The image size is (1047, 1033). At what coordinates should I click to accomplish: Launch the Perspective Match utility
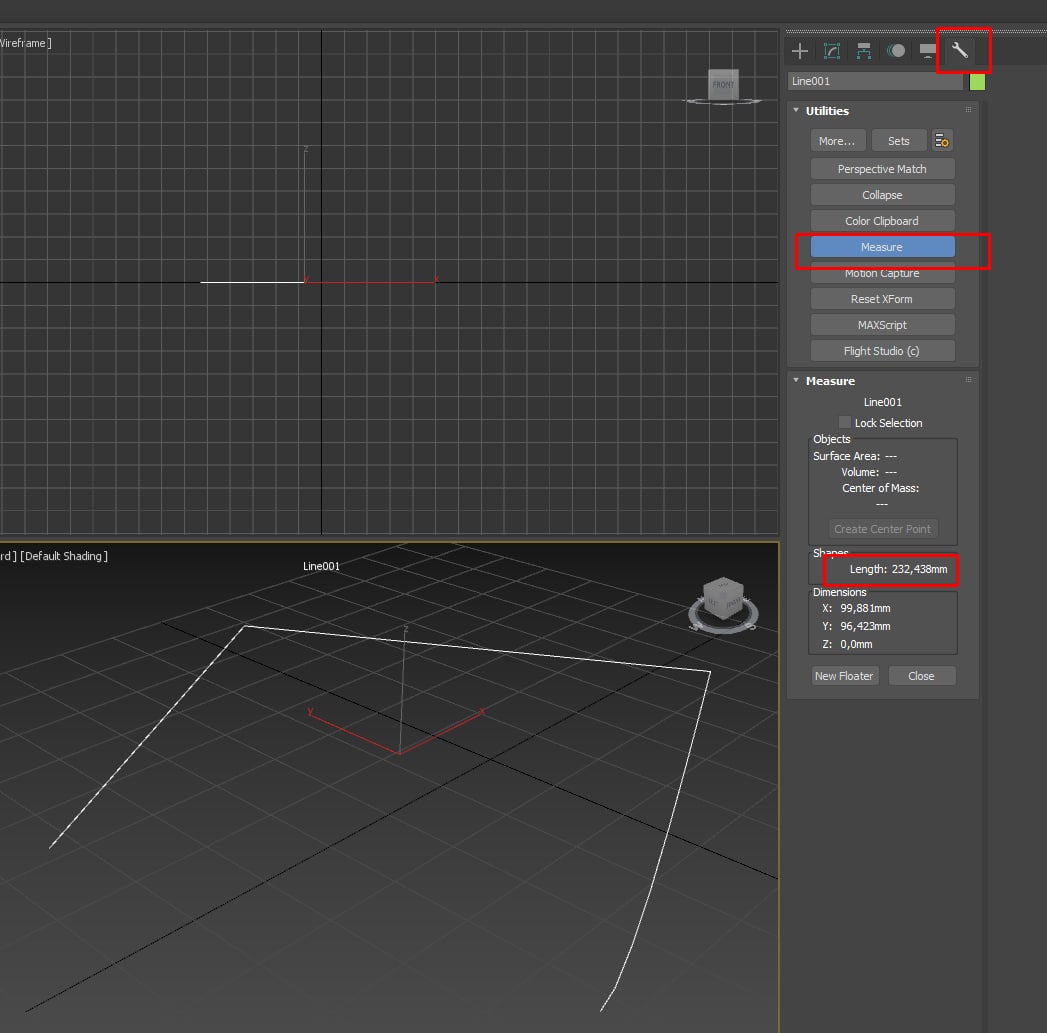(x=882, y=169)
